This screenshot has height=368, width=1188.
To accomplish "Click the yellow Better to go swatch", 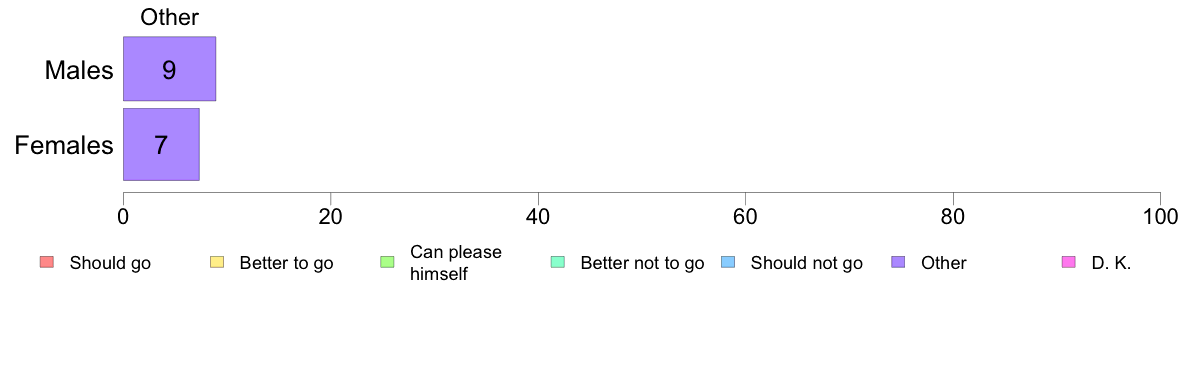I will 216,263.
